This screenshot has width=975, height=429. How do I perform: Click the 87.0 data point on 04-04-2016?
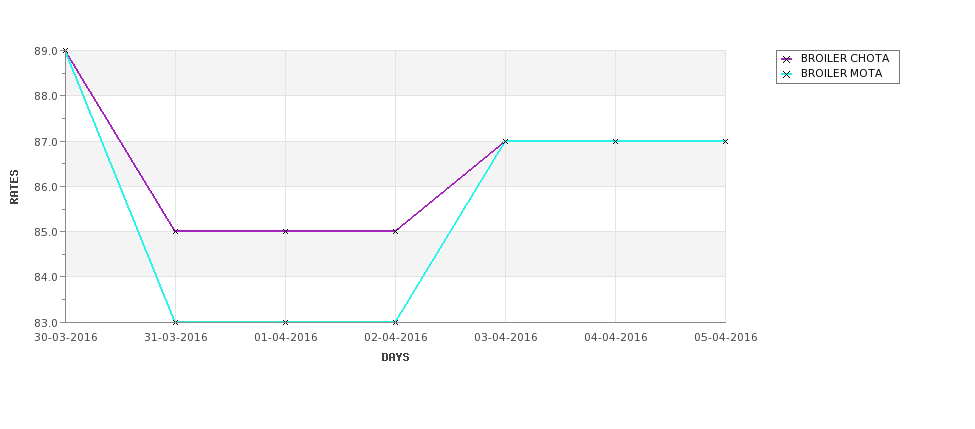tap(616, 141)
